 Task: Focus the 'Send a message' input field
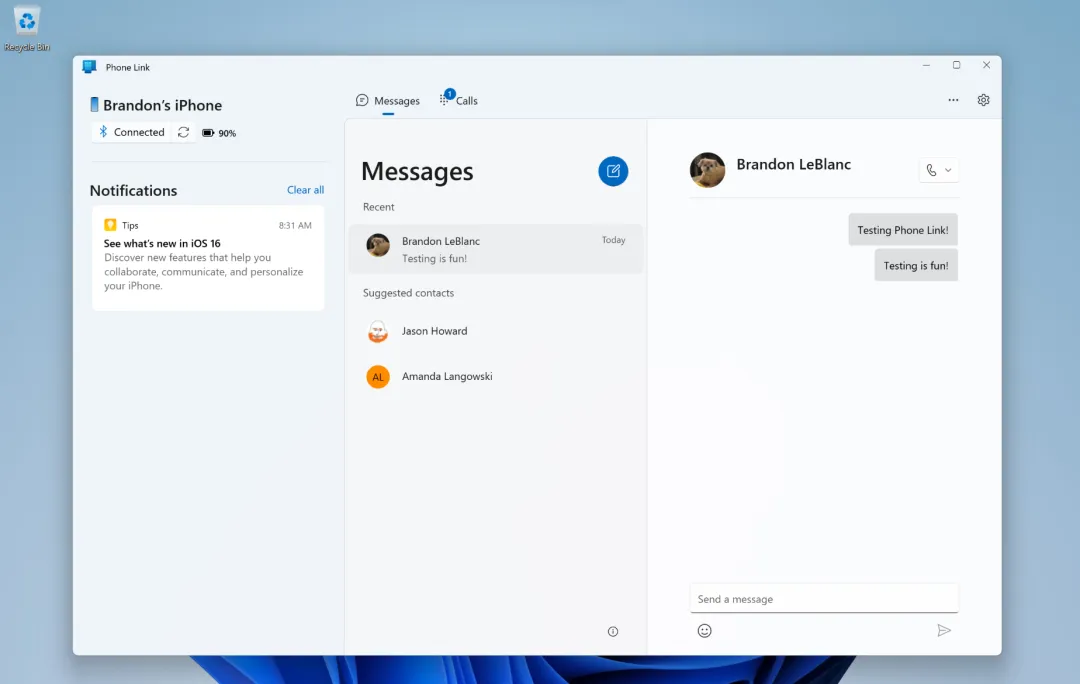(824, 599)
